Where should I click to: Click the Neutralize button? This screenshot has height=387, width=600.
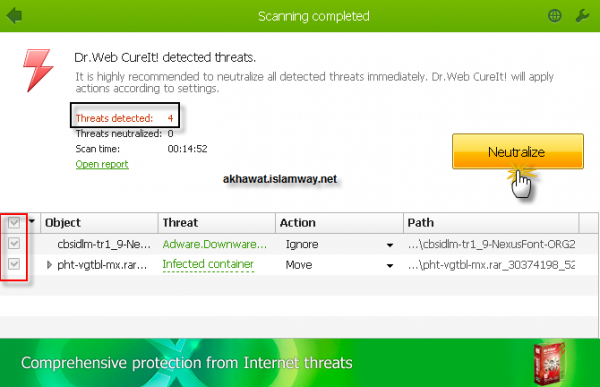point(518,152)
